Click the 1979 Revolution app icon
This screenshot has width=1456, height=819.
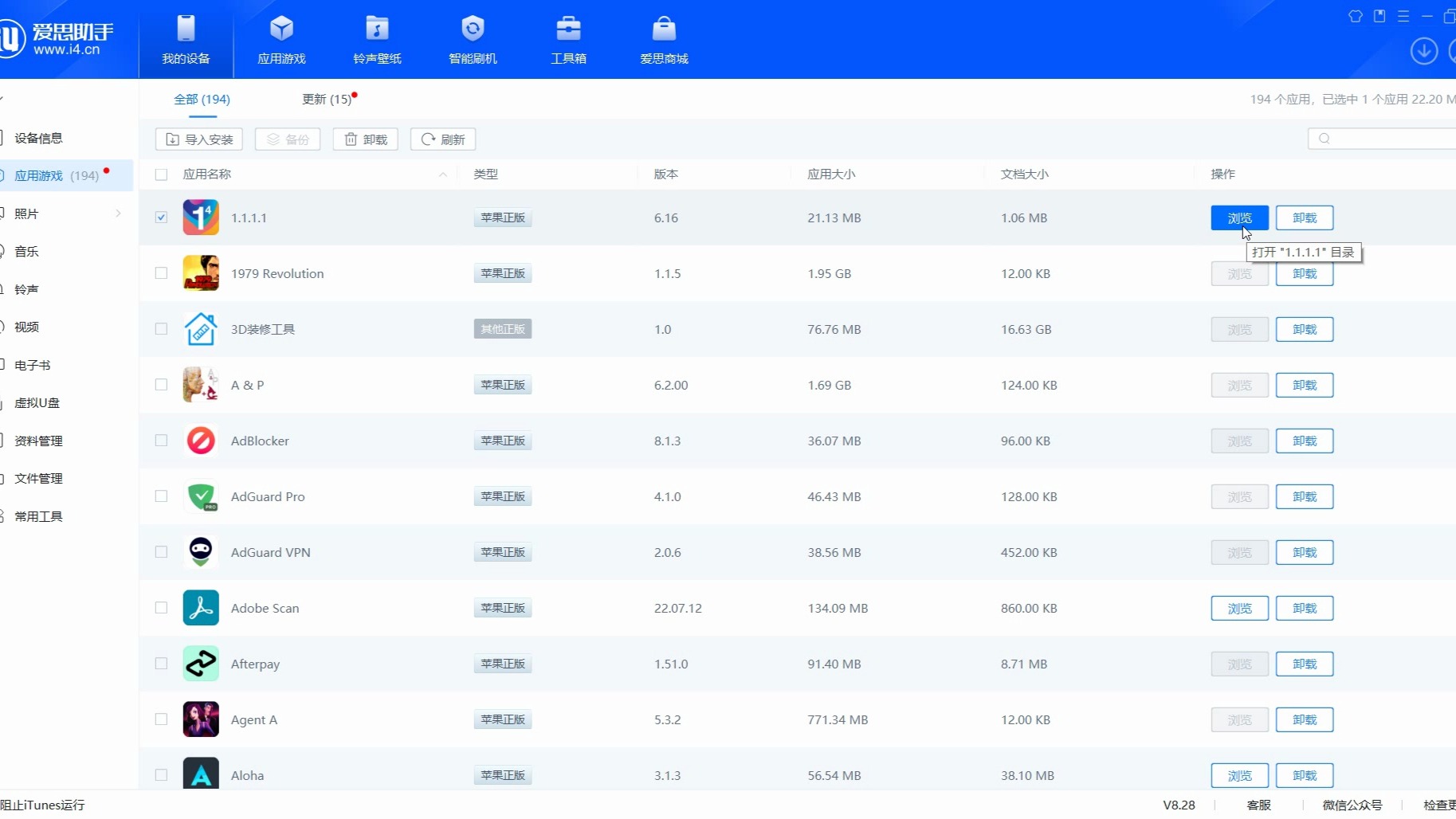(201, 273)
